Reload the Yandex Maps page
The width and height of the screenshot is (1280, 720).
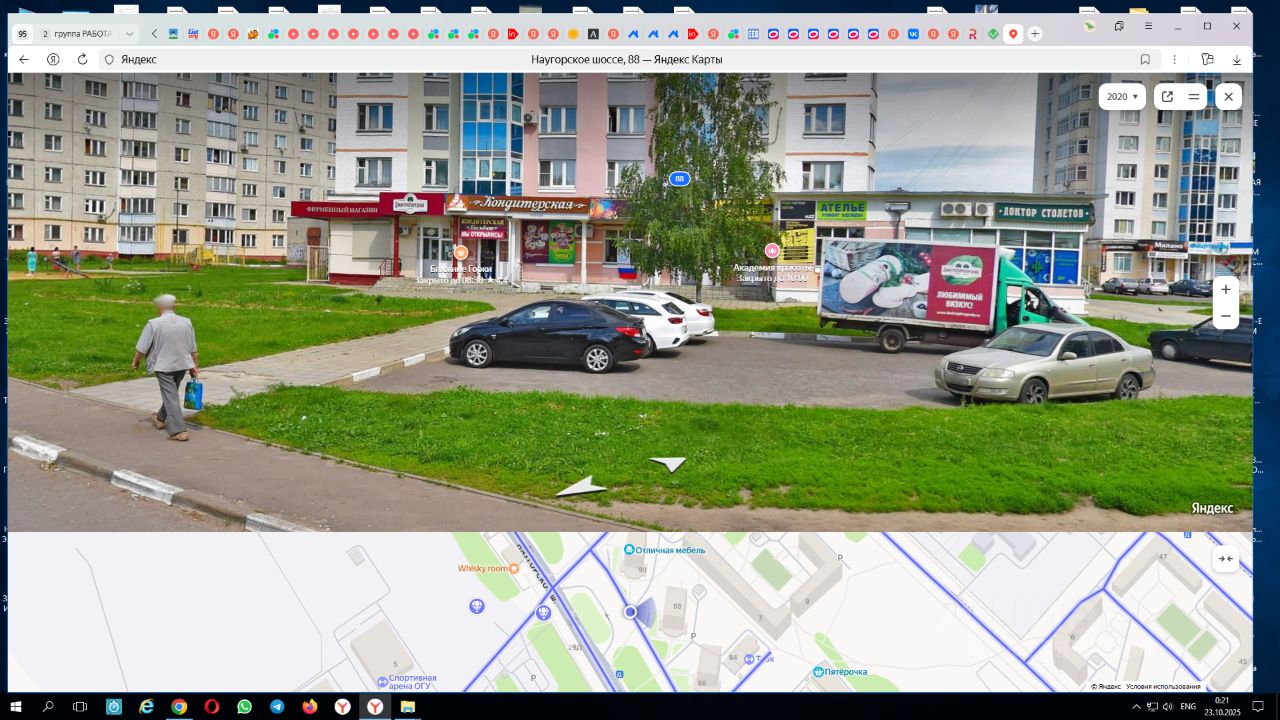(82, 59)
